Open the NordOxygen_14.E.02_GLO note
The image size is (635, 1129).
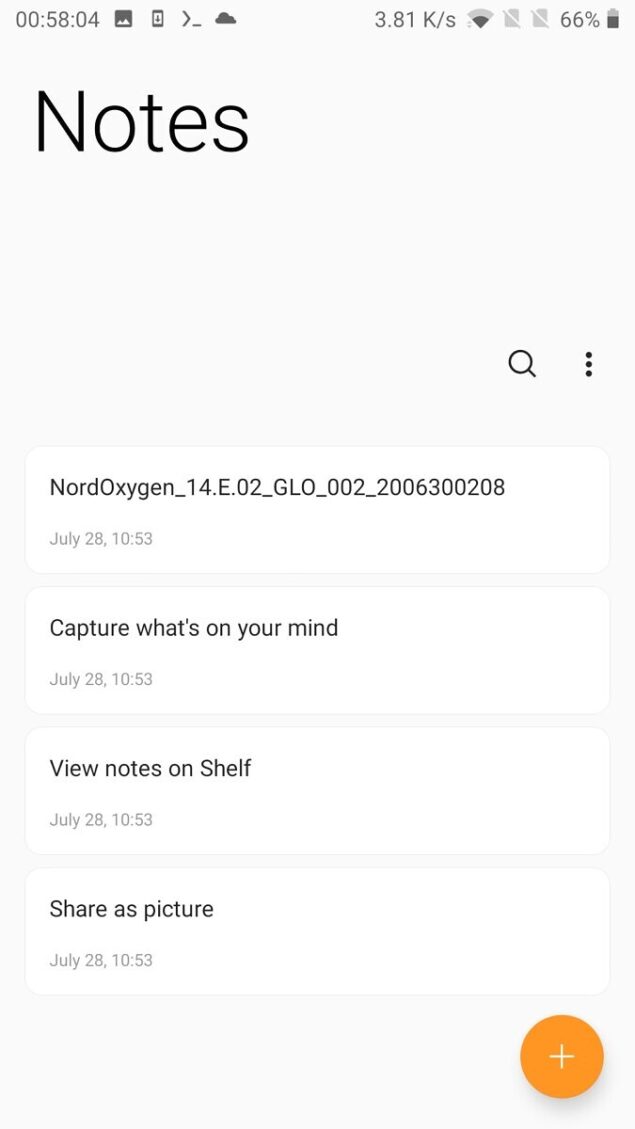pyautogui.click(x=277, y=487)
